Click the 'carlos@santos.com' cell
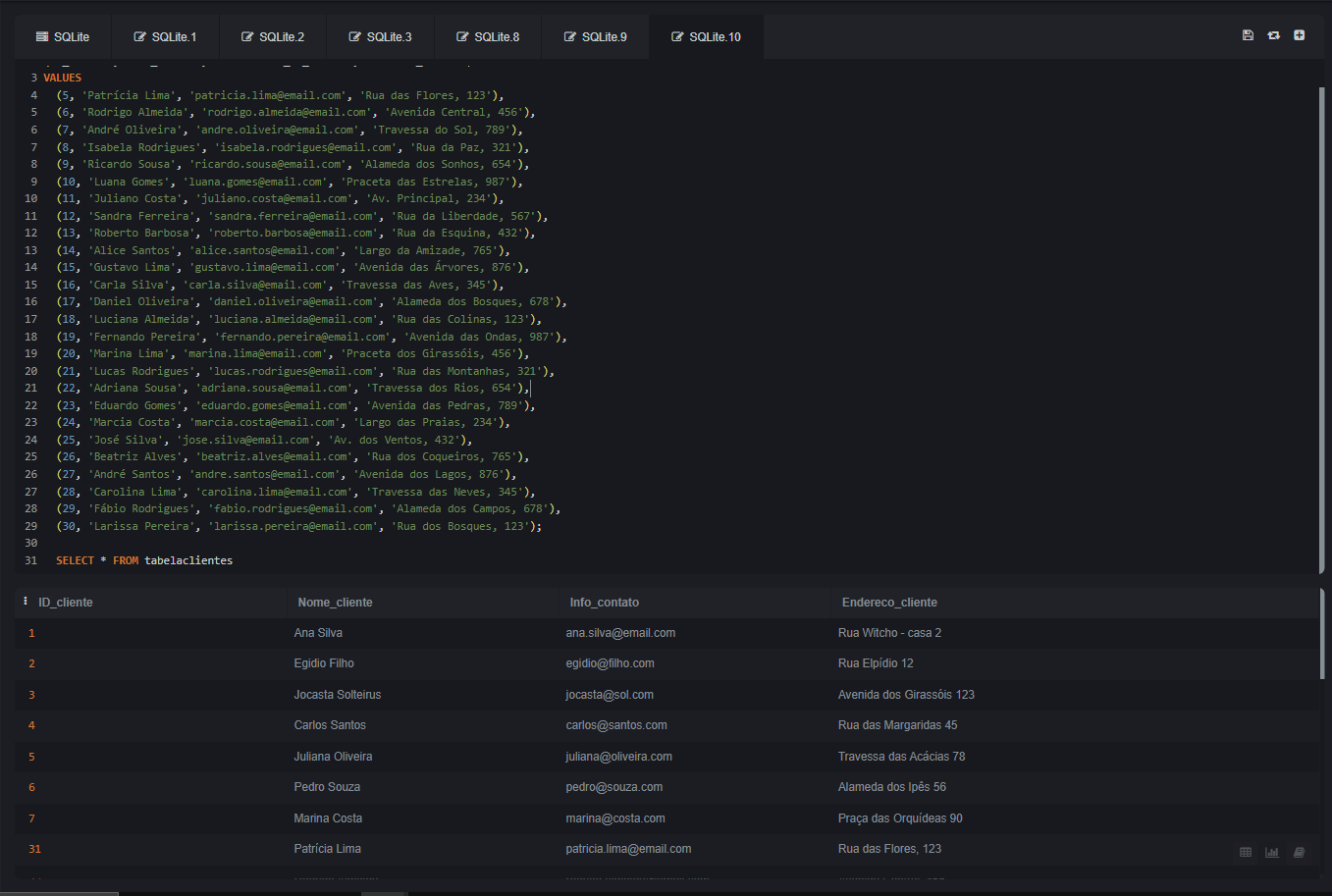 pos(616,725)
